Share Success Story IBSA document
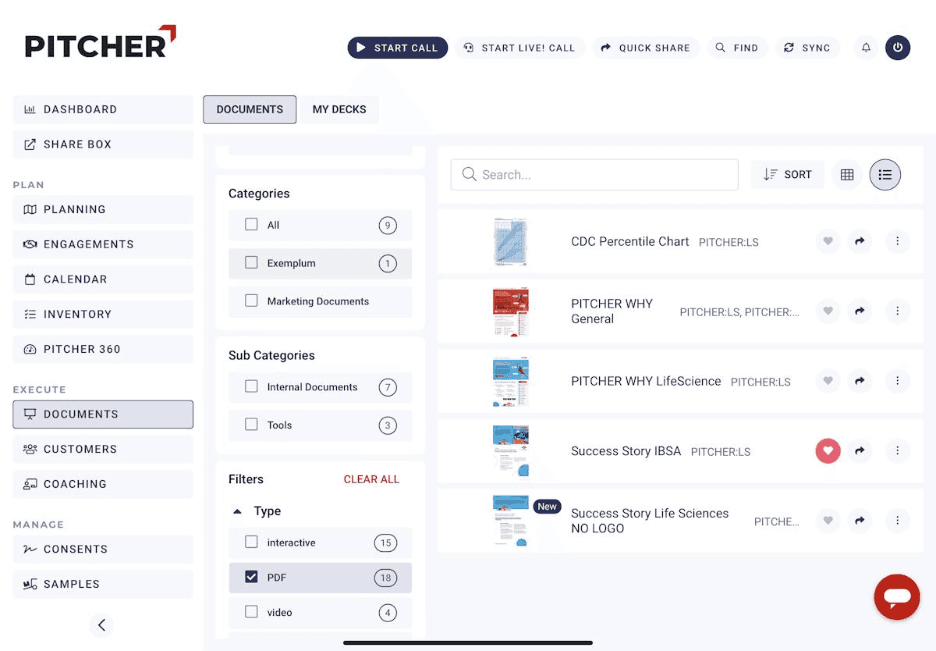This screenshot has width=936, height=651. pos(860,451)
